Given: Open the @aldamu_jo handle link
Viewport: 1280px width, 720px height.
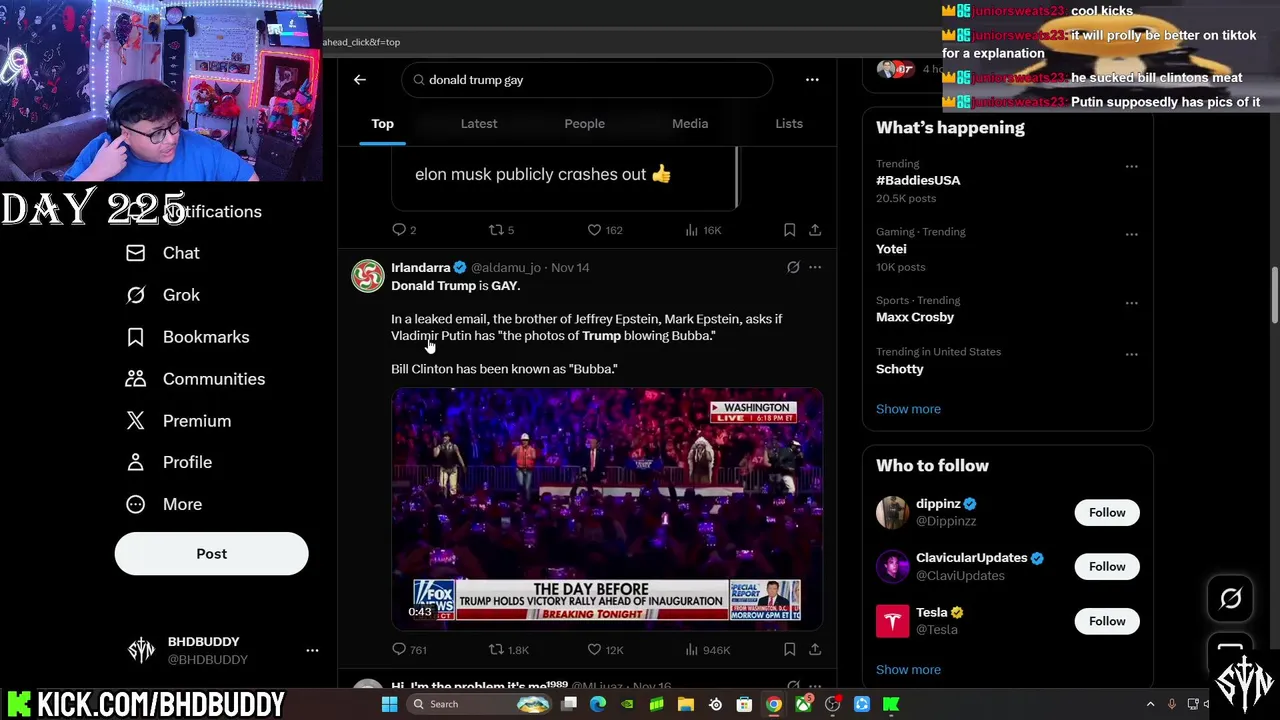Looking at the screenshot, I should (506, 268).
